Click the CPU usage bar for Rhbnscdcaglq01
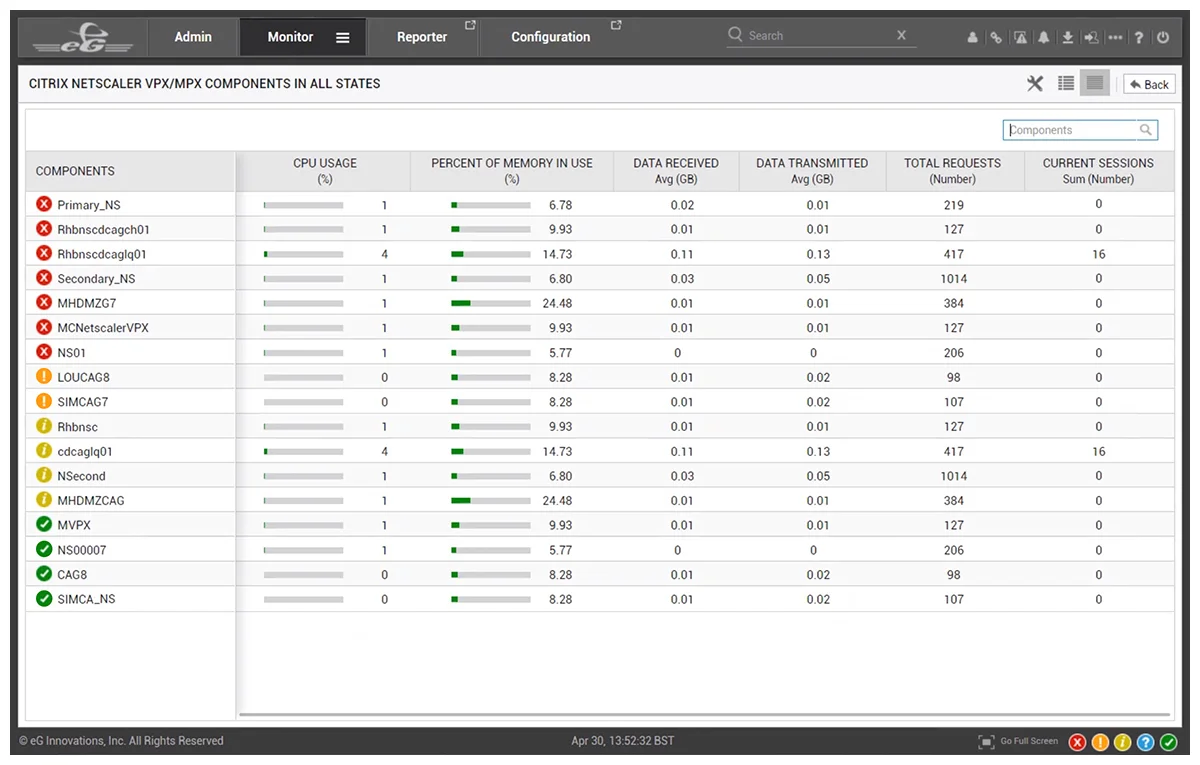1200x765 pixels. 303,254
